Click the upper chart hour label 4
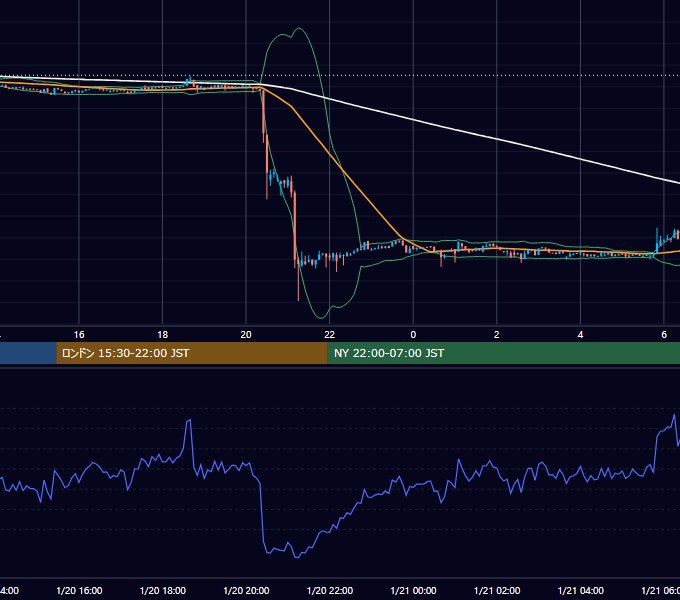This screenshot has height=600, width=680. pyautogui.click(x=580, y=335)
